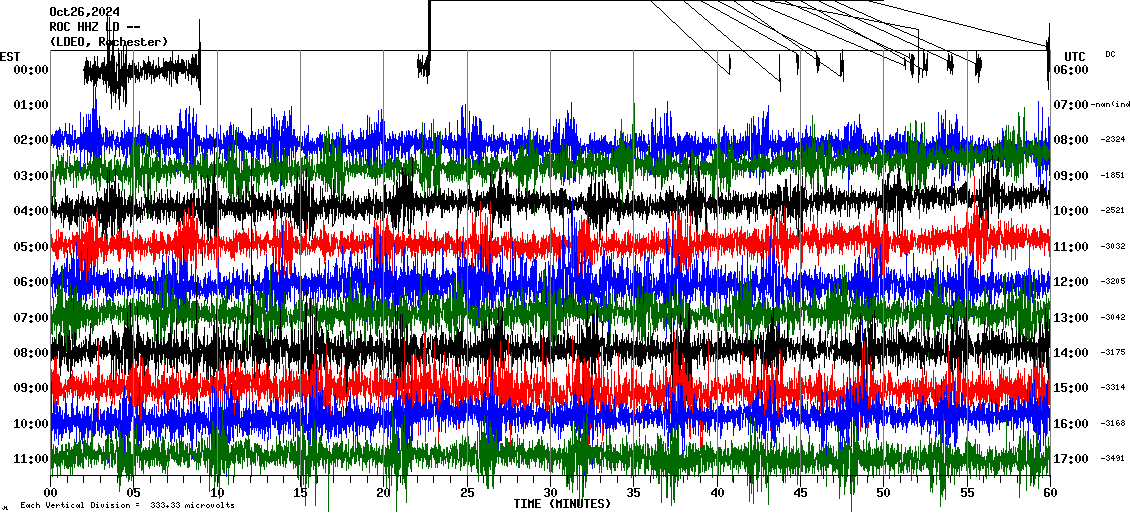The height and width of the screenshot is (519, 1130).
Task: Select the 45 minute tick label
Action: 800,493
